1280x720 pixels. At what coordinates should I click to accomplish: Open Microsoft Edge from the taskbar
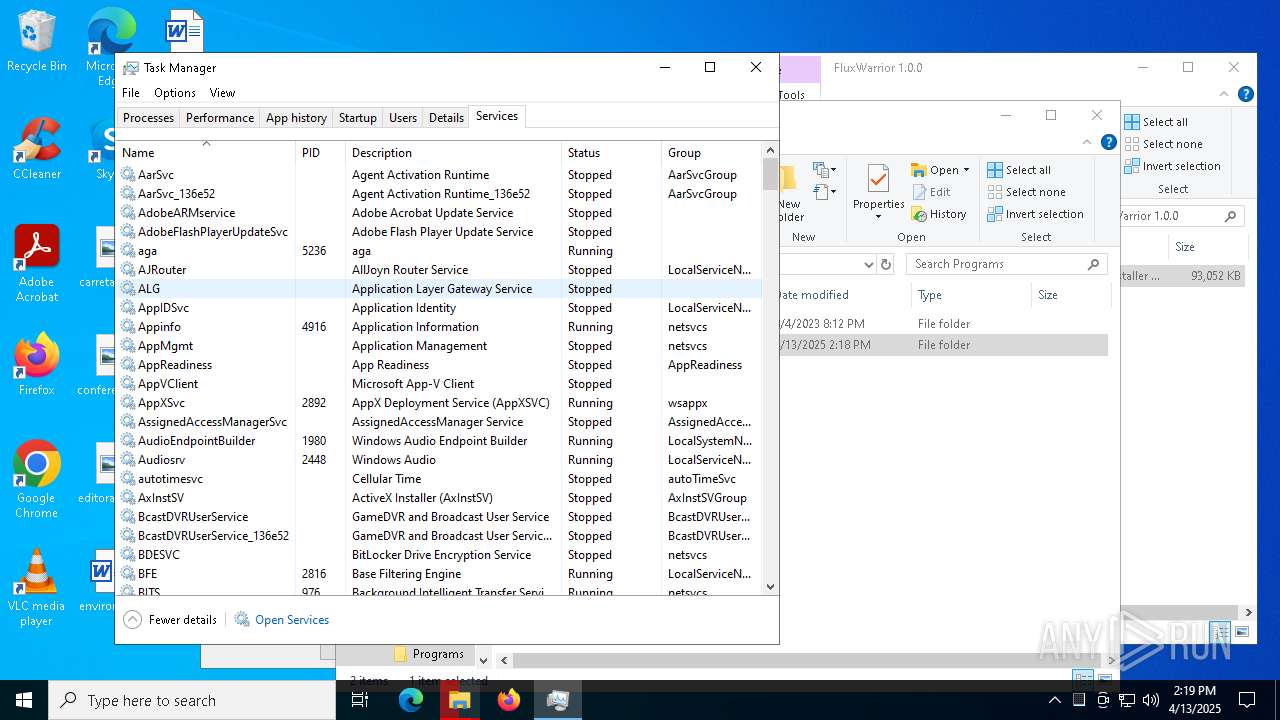pos(411,700)
